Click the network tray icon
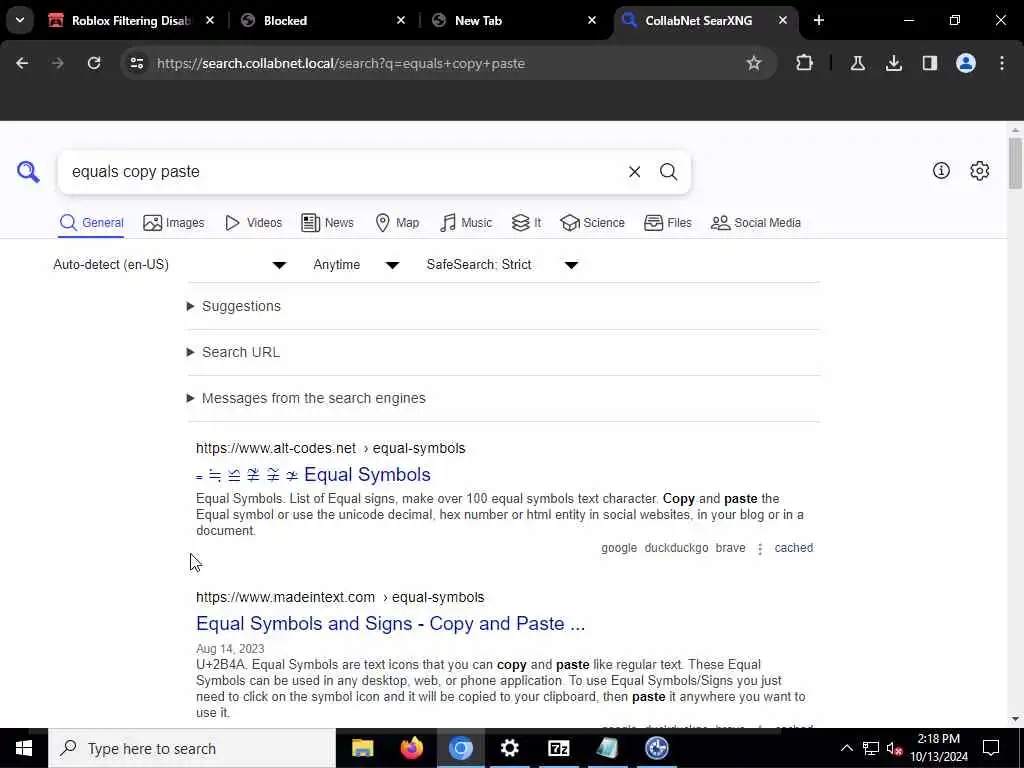The image size is (1024, 768). tap(871, 748)
